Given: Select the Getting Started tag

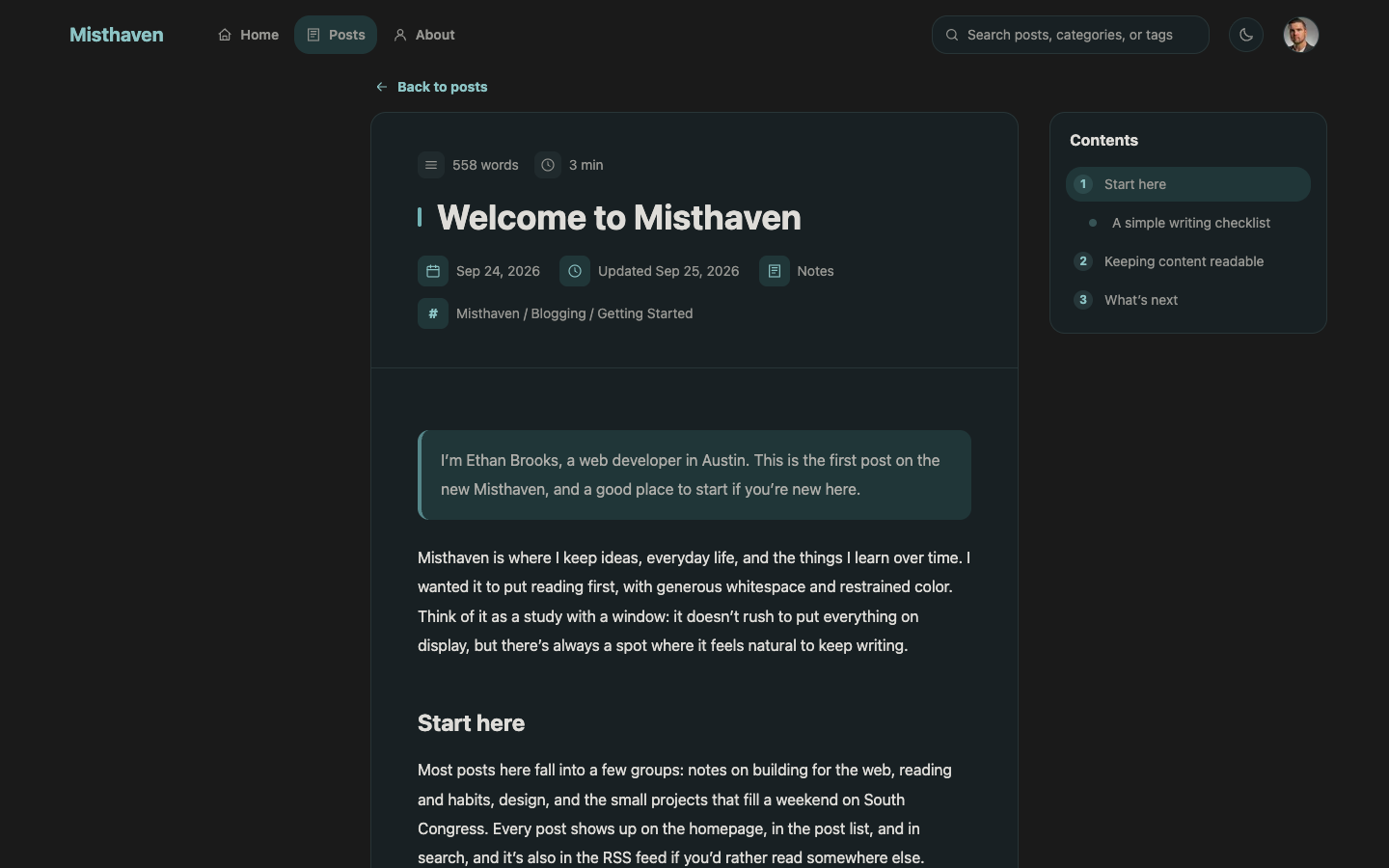Looking at the screenshot, I should tap(645, 313).
